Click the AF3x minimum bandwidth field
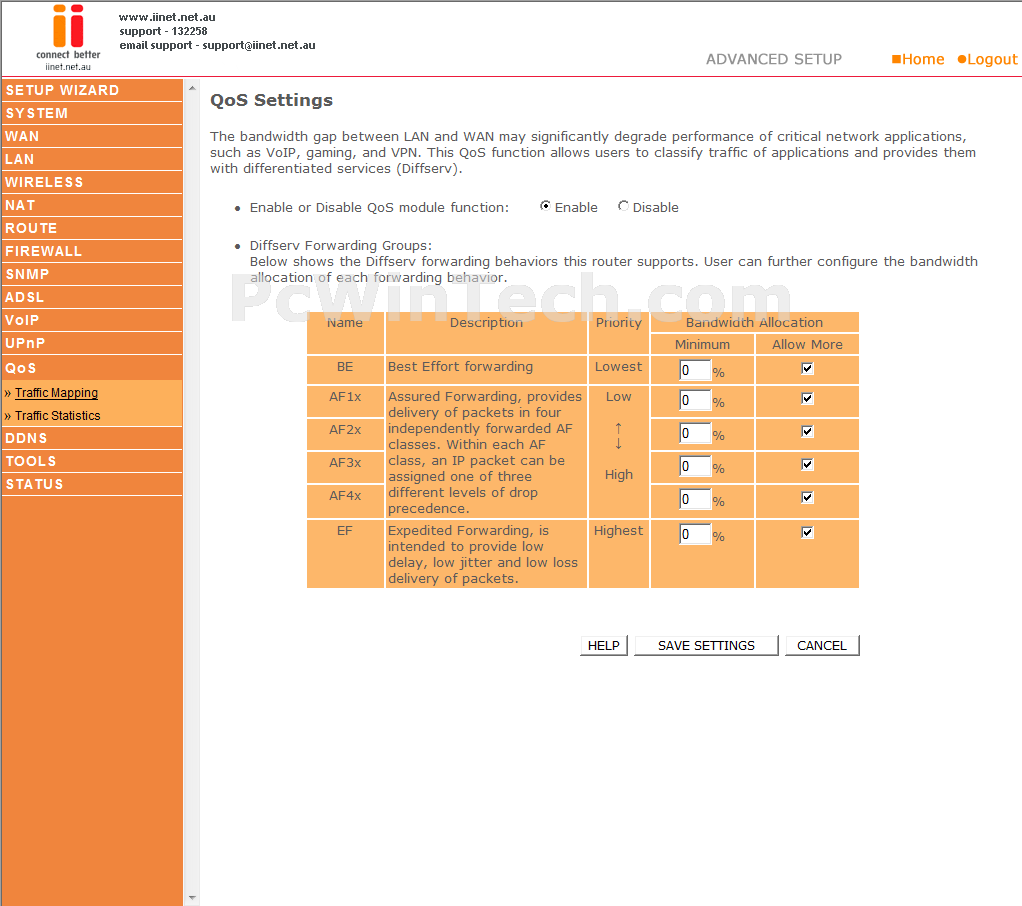Viewport: 1022px width, 906px height. (x=694, y=466)
